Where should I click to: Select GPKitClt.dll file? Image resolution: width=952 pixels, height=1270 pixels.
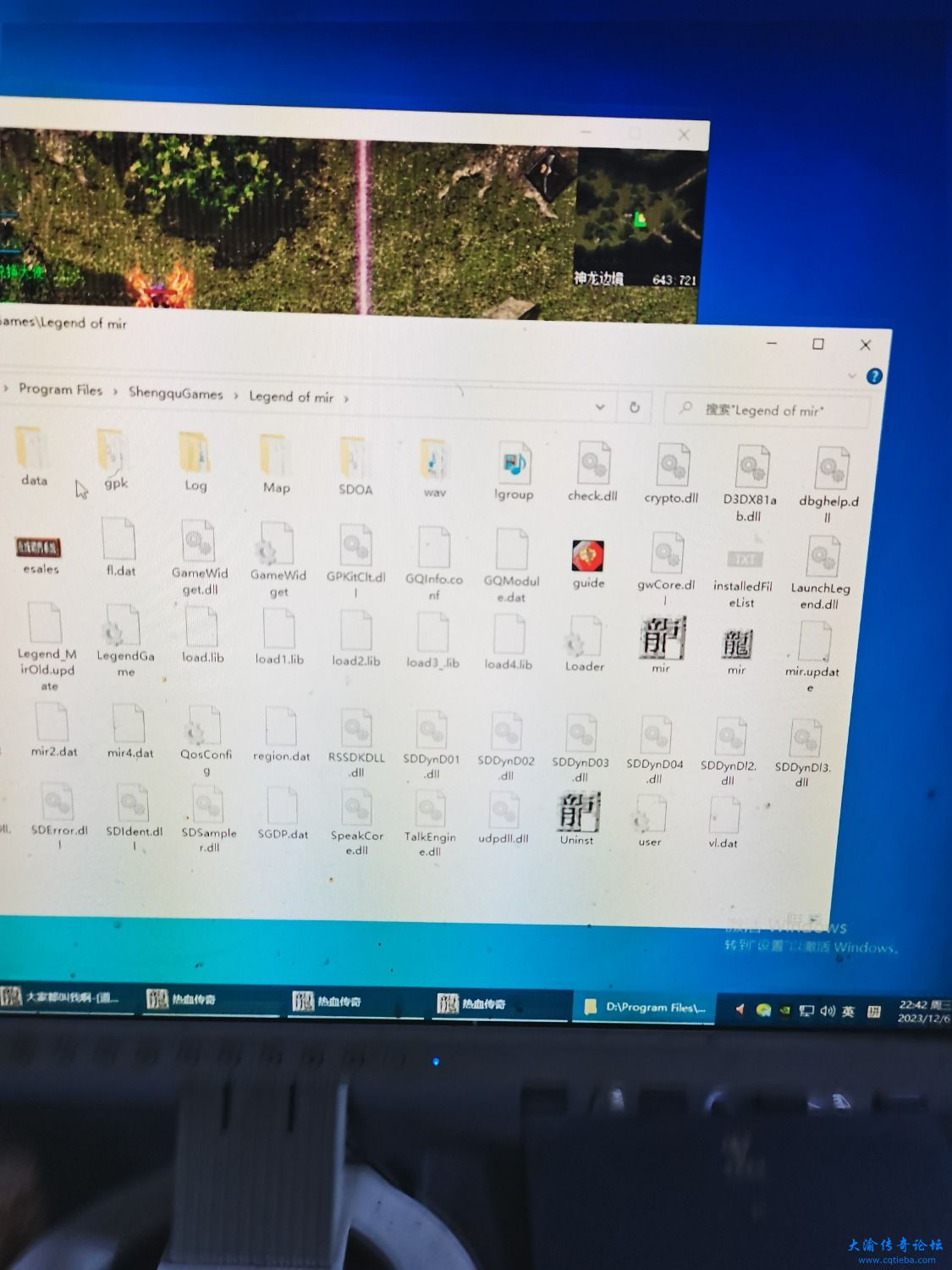pos(356,562)
